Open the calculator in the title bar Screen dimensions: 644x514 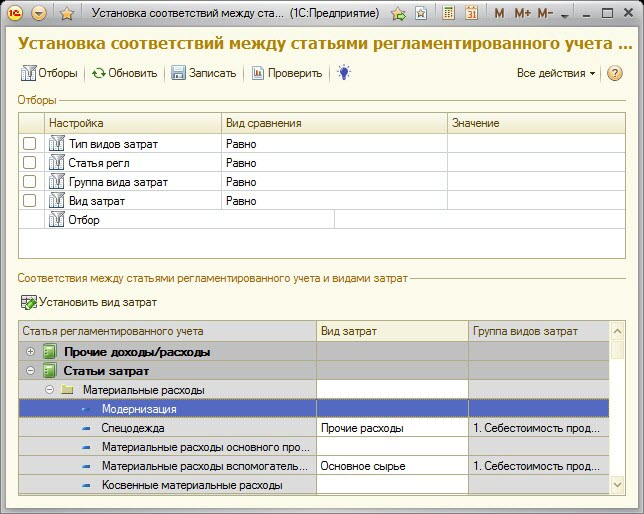click(x=449, y=14)
